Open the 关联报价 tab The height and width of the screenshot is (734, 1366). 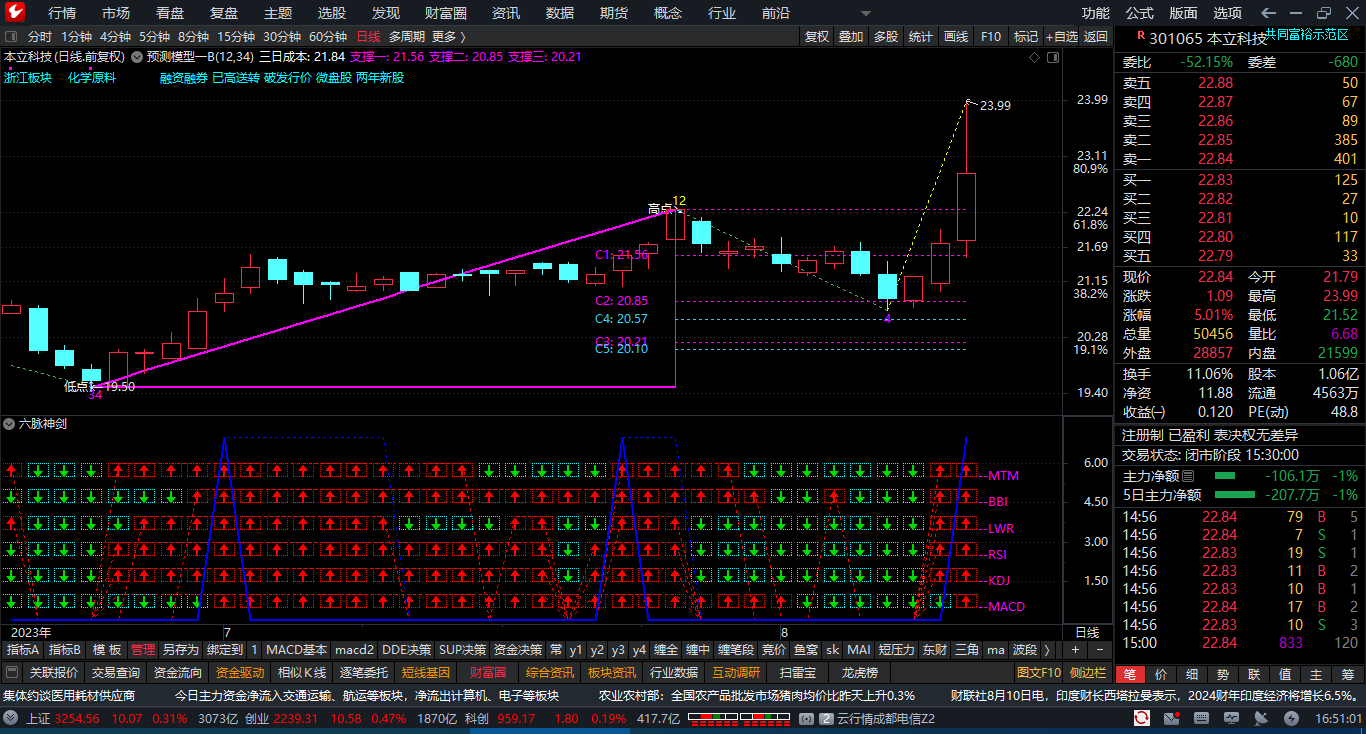(x=54, y=672)
